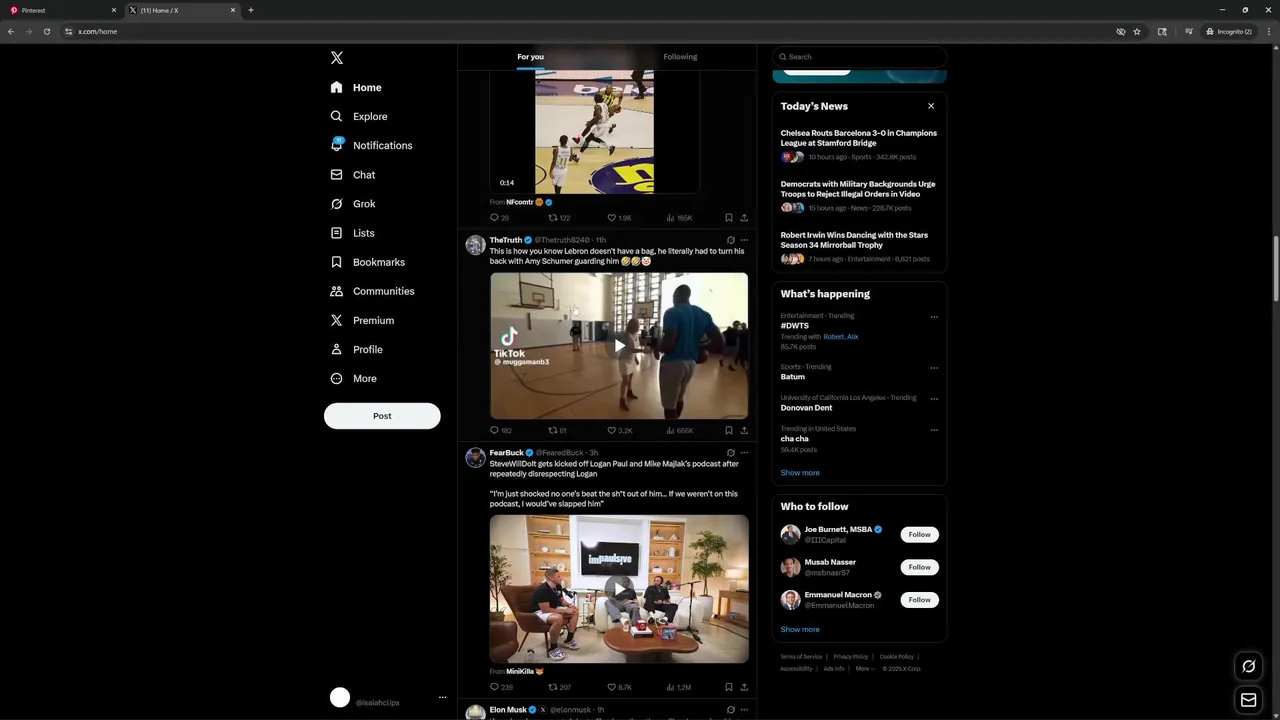
Task: Open options for Batum trend
Action: point(934,368)
